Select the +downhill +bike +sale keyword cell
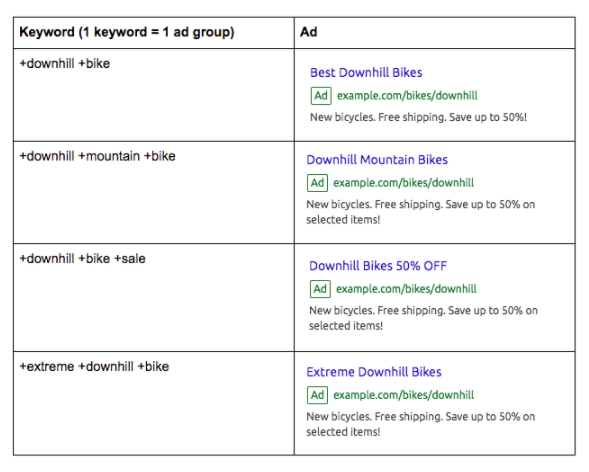The height and width of the screenshot is (472, 589). pyautogui.click(x=154, y=298)
